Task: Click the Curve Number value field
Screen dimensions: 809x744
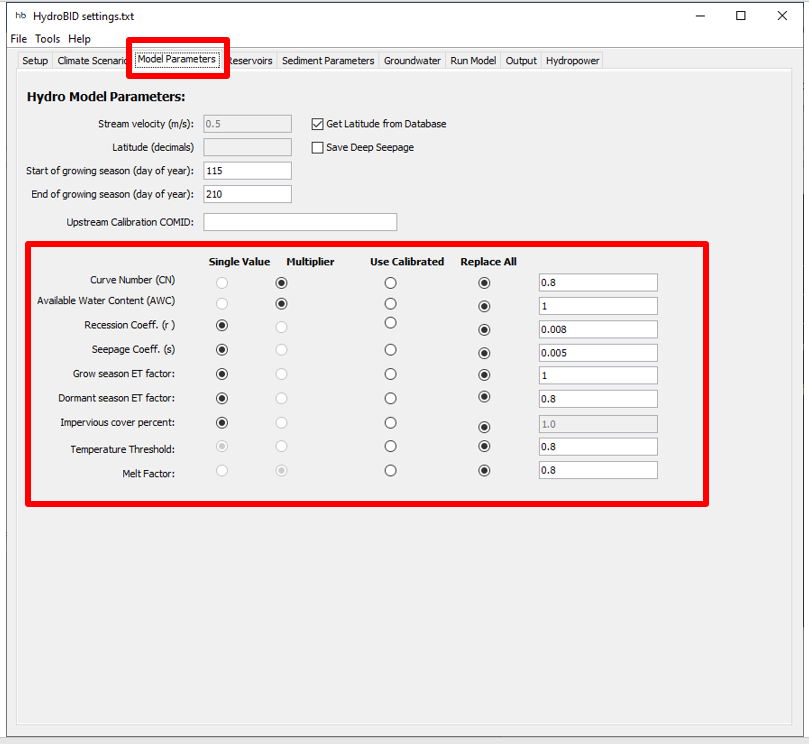Action: (597, 283)
